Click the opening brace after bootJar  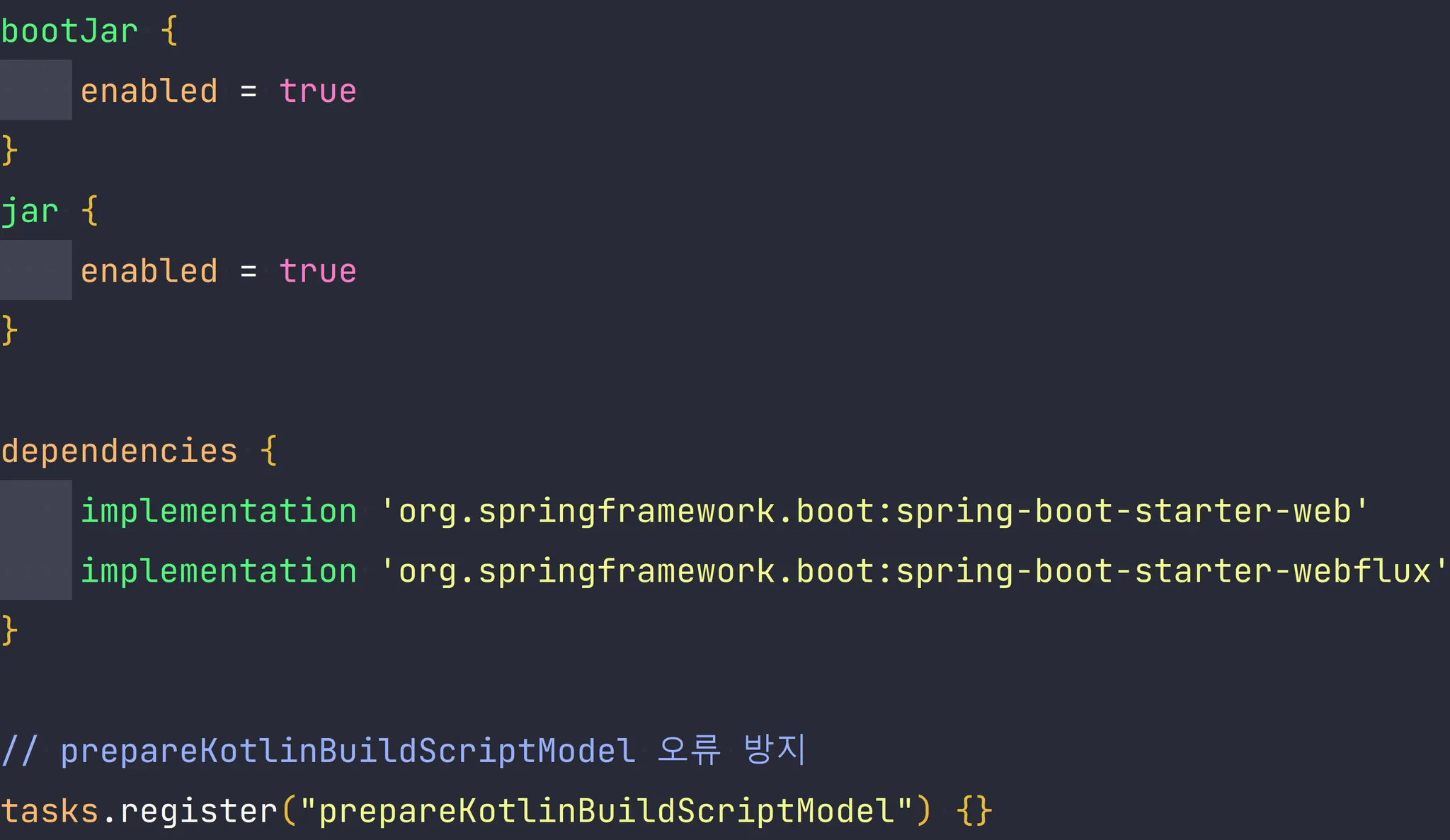coord(169,32)
